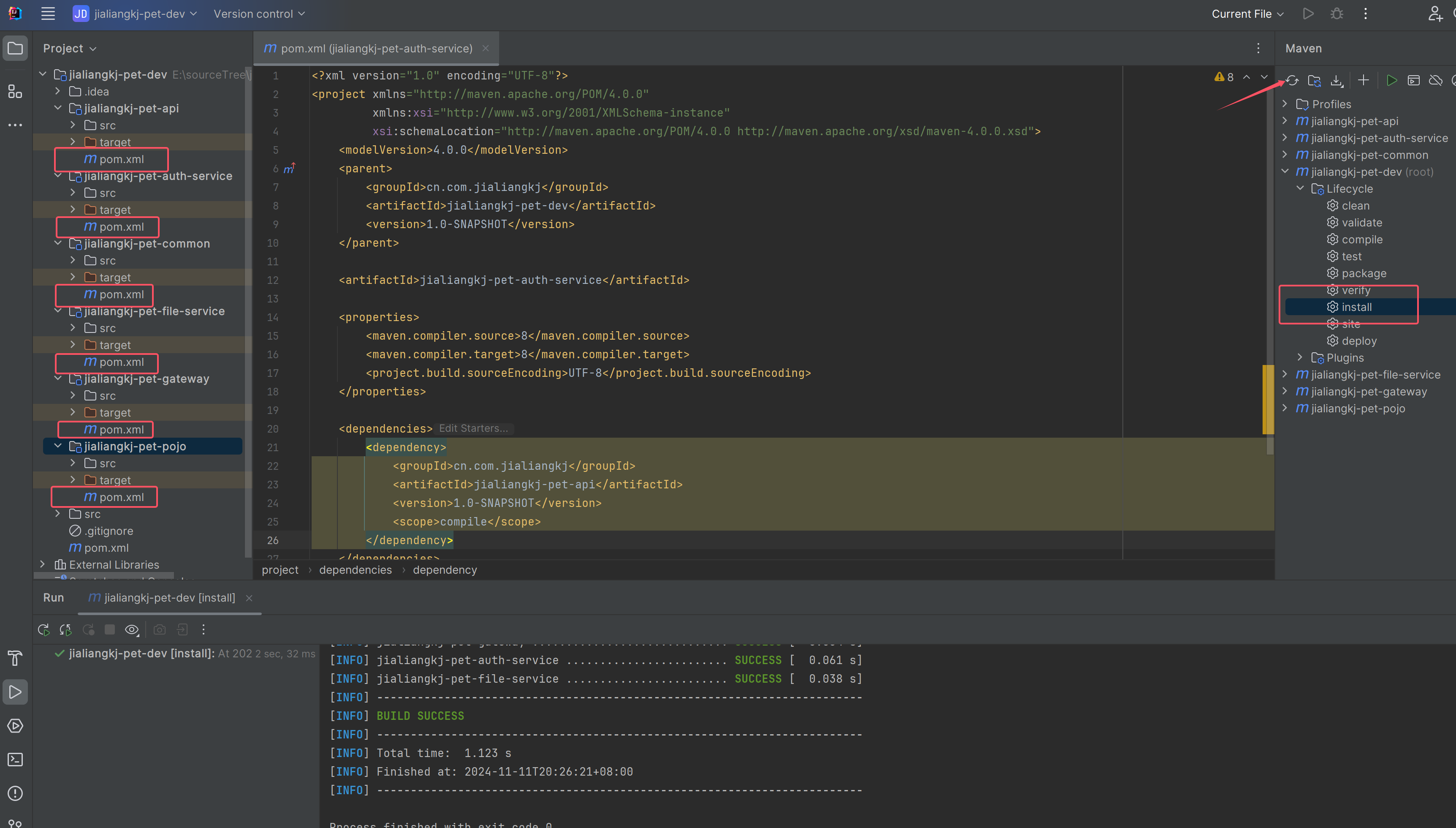
Task: Close the pom.xml editor tab
Action: click(485, 48)
